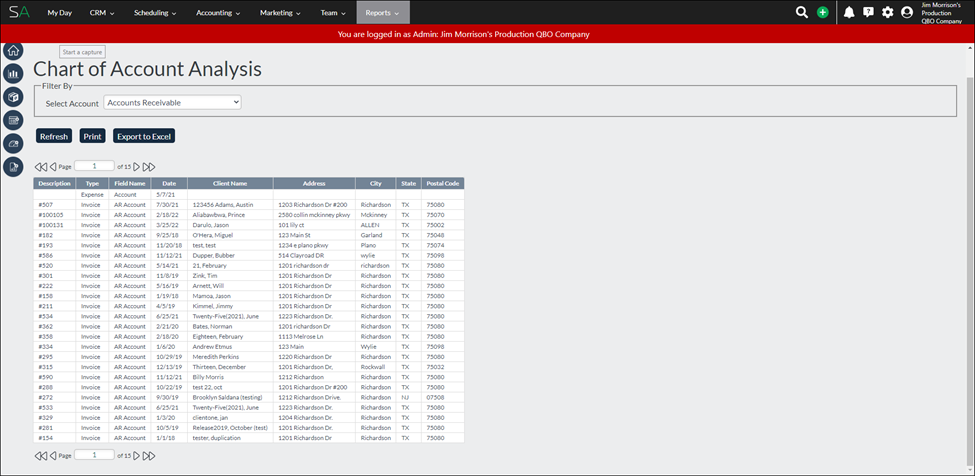Click the Print button
The width and height of the screenshot is (975, 476).
point(93,136)
